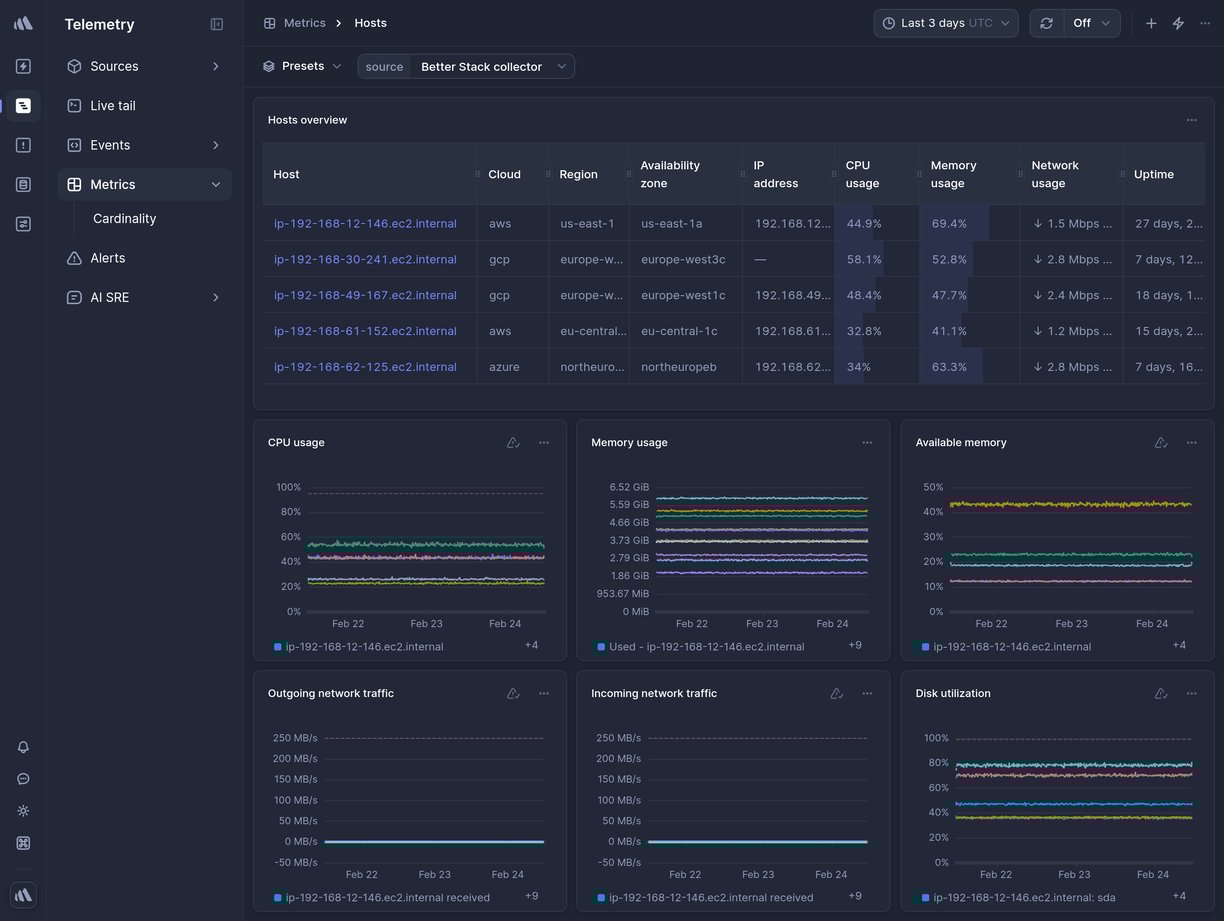Select Hosts in the breadcrumb

point(368,20)
